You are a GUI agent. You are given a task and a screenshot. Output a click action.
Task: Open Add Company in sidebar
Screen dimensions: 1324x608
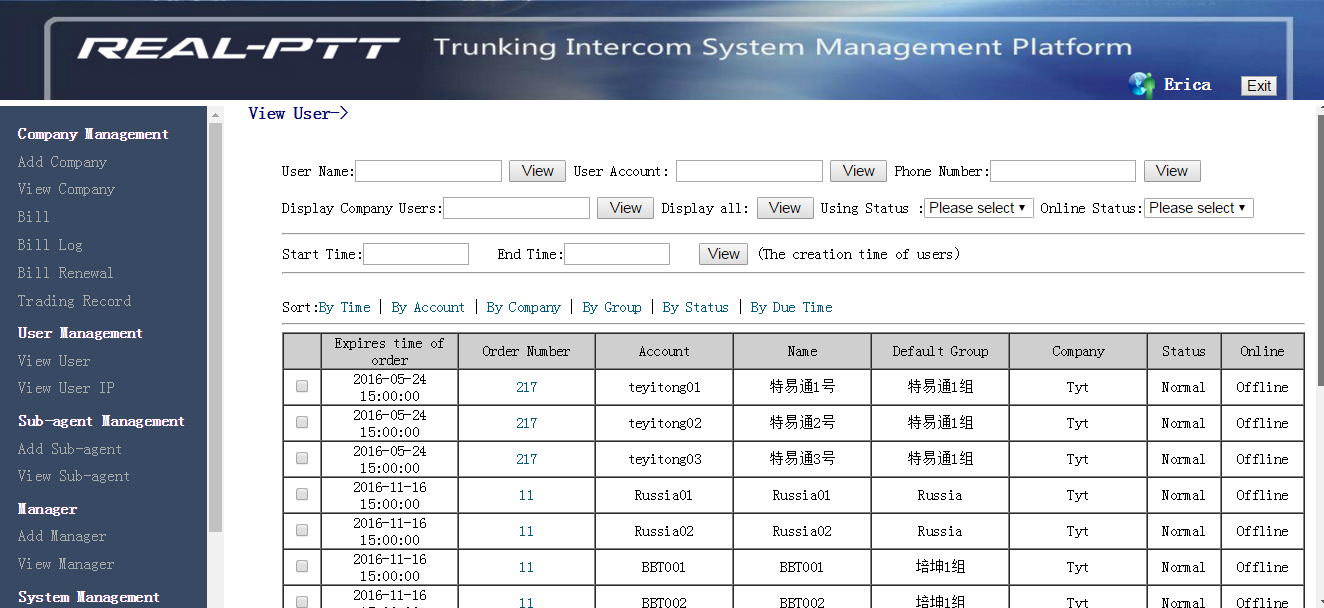[x=62, y=162]
